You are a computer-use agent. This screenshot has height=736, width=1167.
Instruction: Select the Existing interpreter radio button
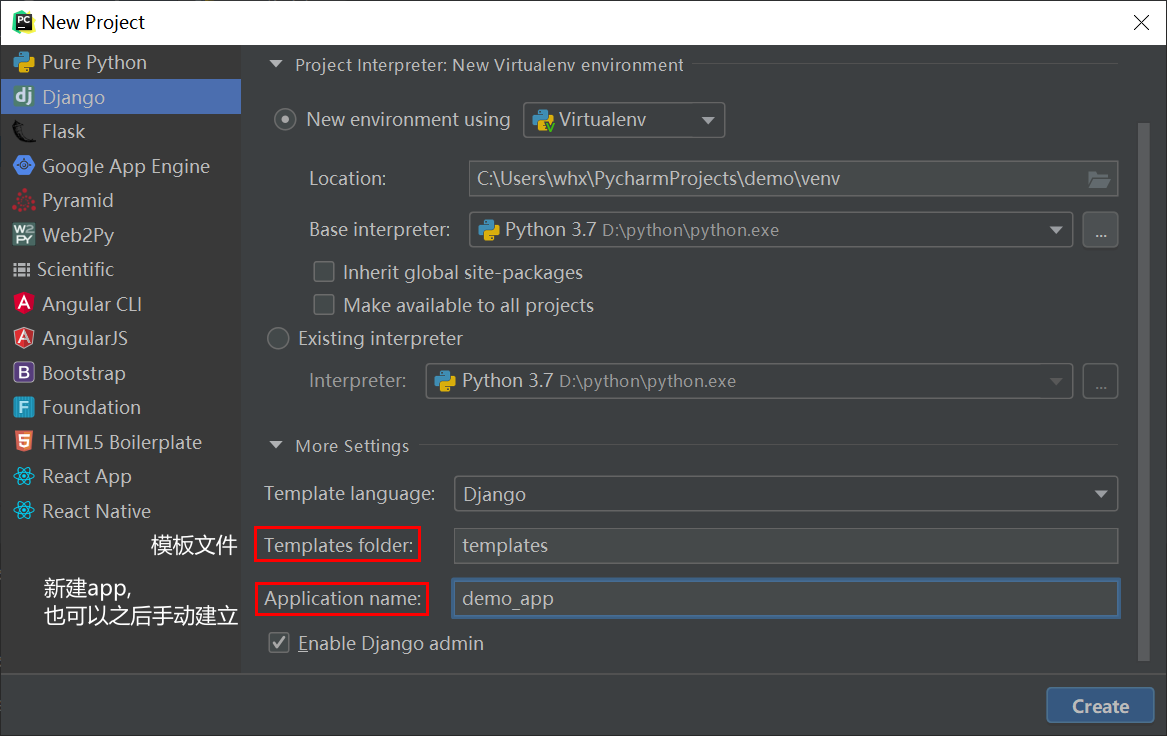278,339
